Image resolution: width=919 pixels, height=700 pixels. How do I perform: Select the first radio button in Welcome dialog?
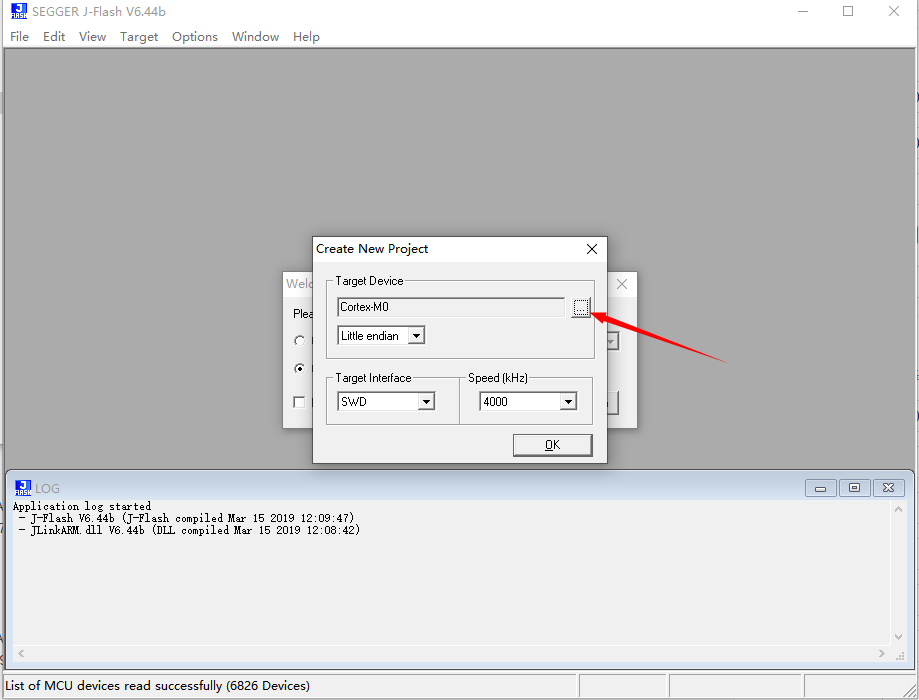coord(299,341)
